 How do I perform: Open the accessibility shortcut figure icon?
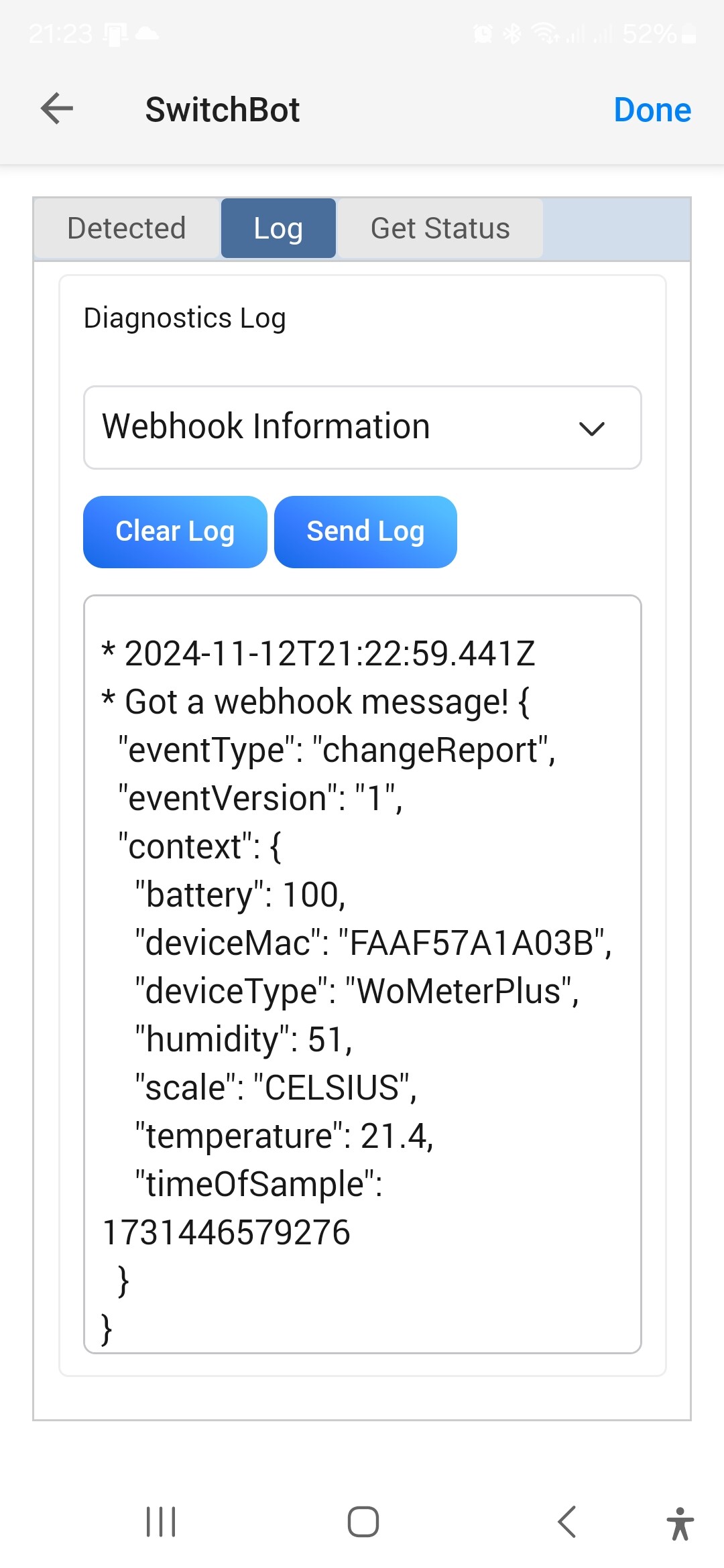click(680, 1522)
